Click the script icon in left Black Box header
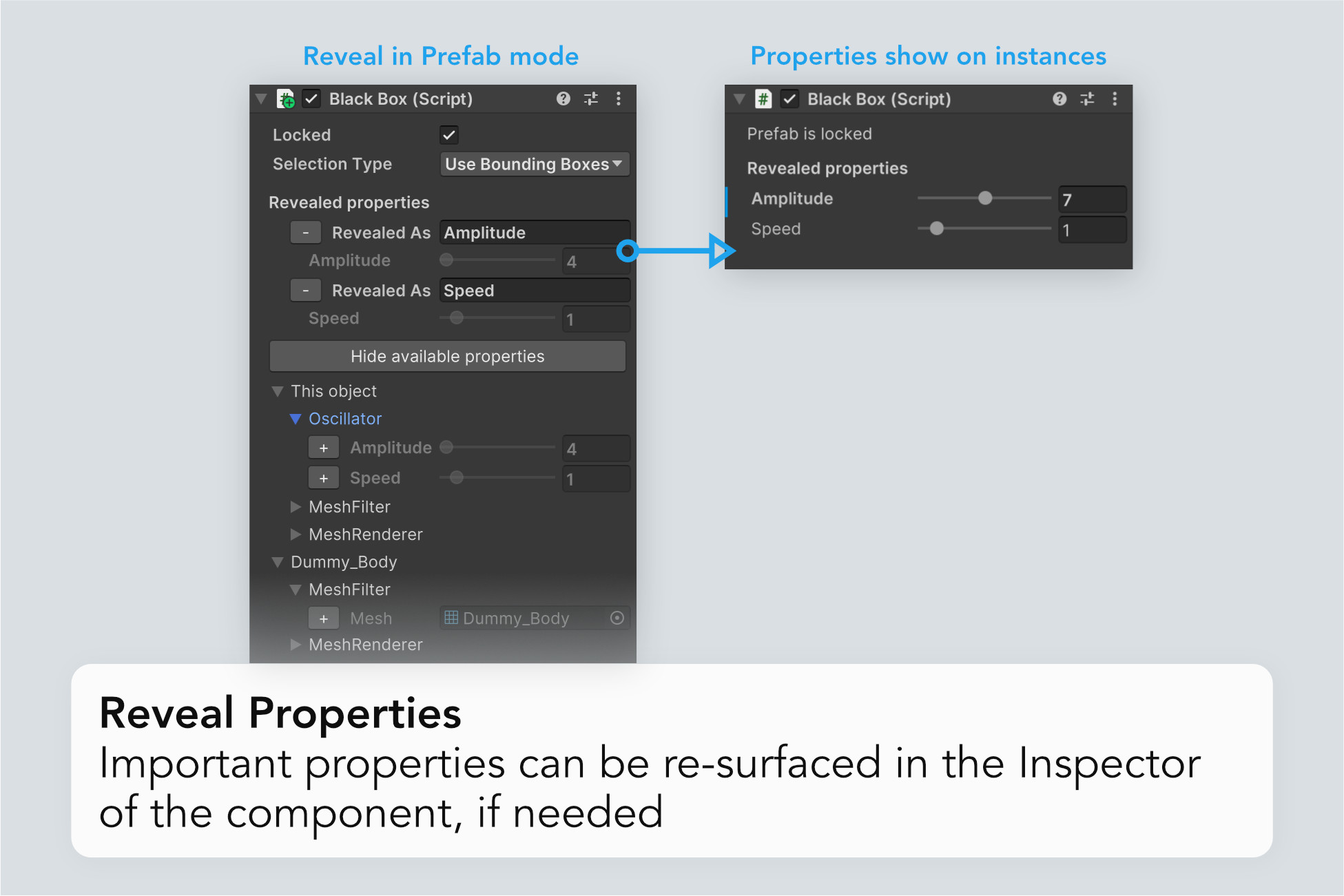This screenshot has height=896, width=1344. pyautogui.click(x=285, y=99)
